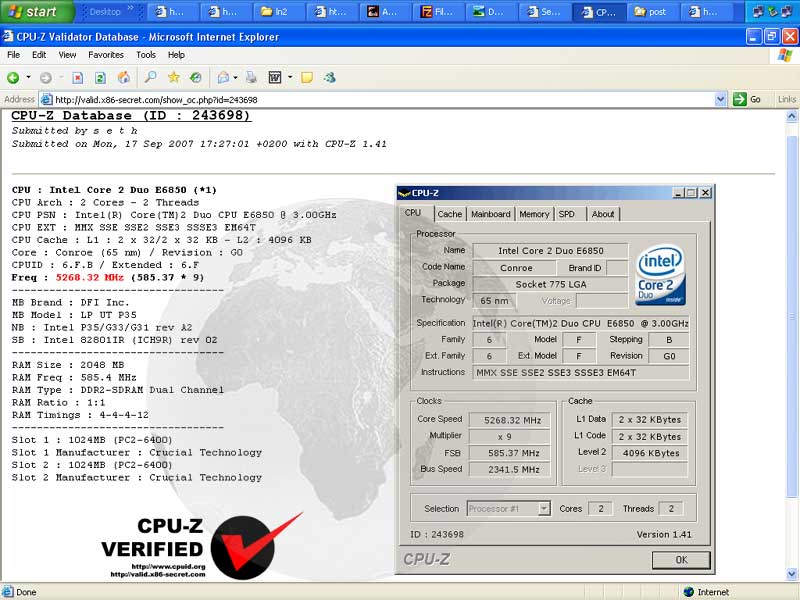Click the OK button in CPU-Z
The image size is (800, 600).
tap(681, 560)
